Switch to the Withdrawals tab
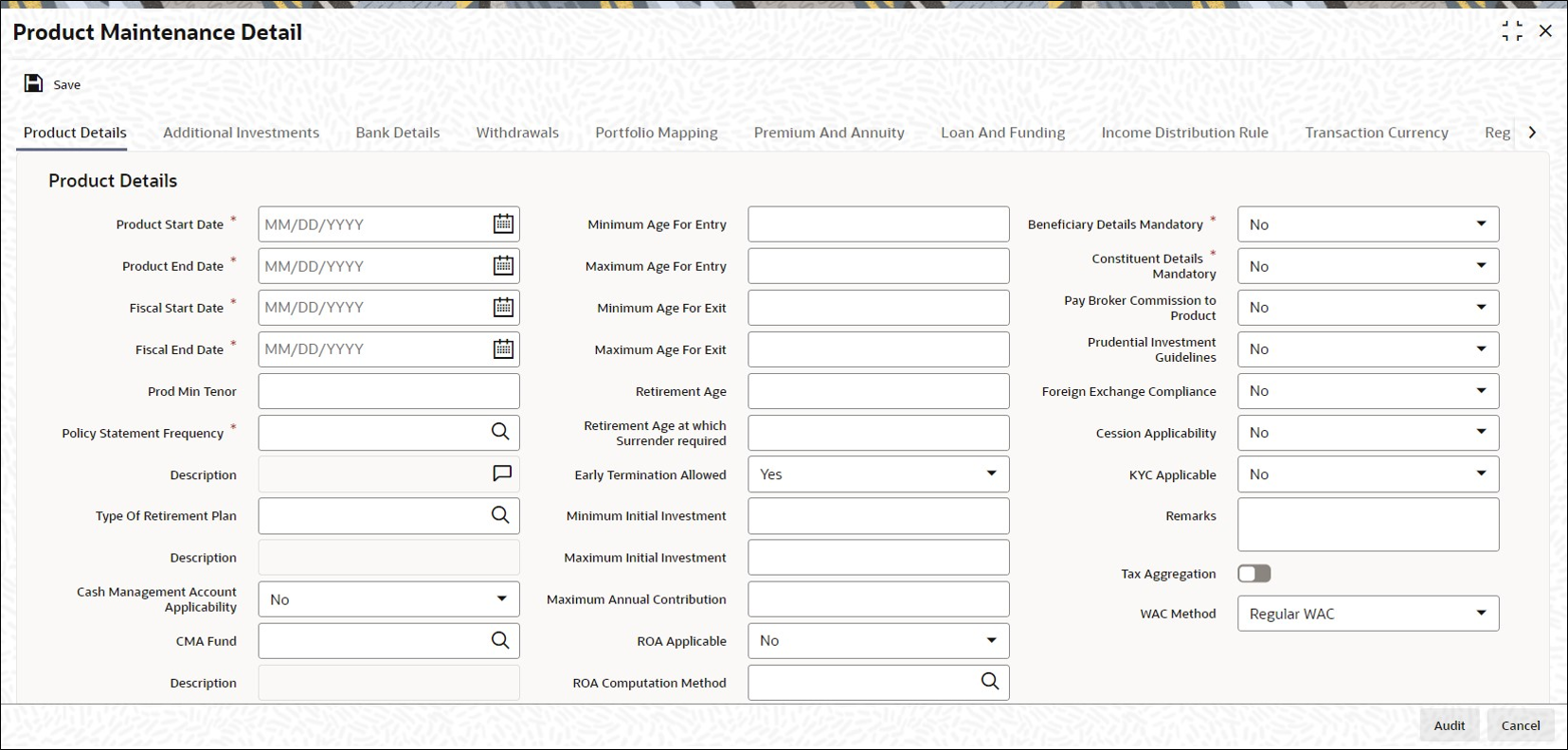Screen dimensions: 1568x750 click(x=517, y=133)
